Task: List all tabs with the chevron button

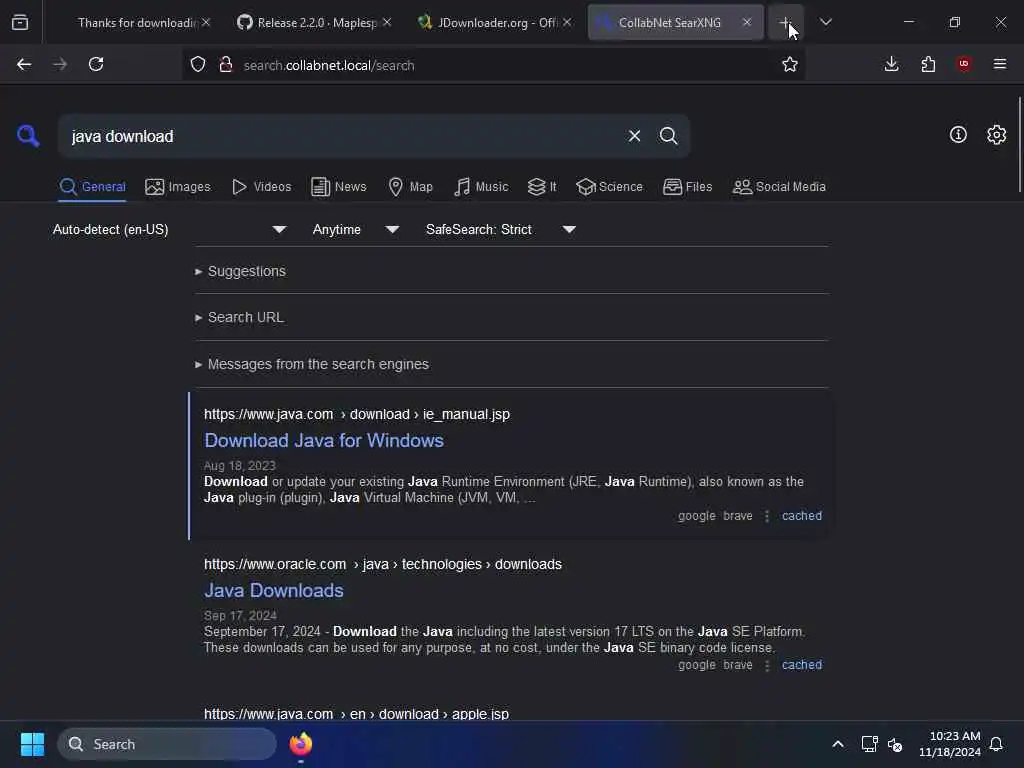Action: point(825,22)
